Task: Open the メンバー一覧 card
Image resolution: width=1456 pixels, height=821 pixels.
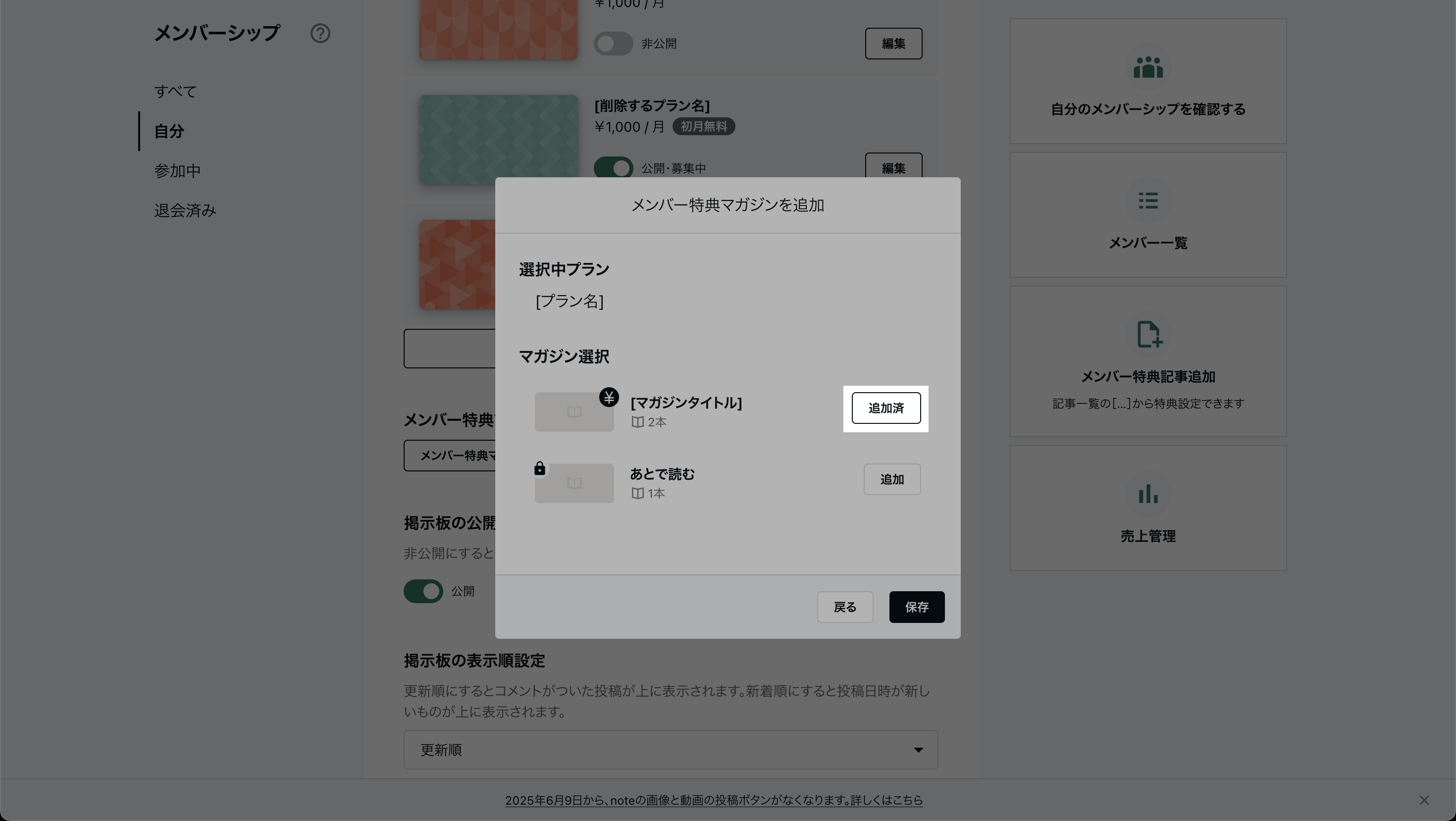Action: pos(1148,215)
